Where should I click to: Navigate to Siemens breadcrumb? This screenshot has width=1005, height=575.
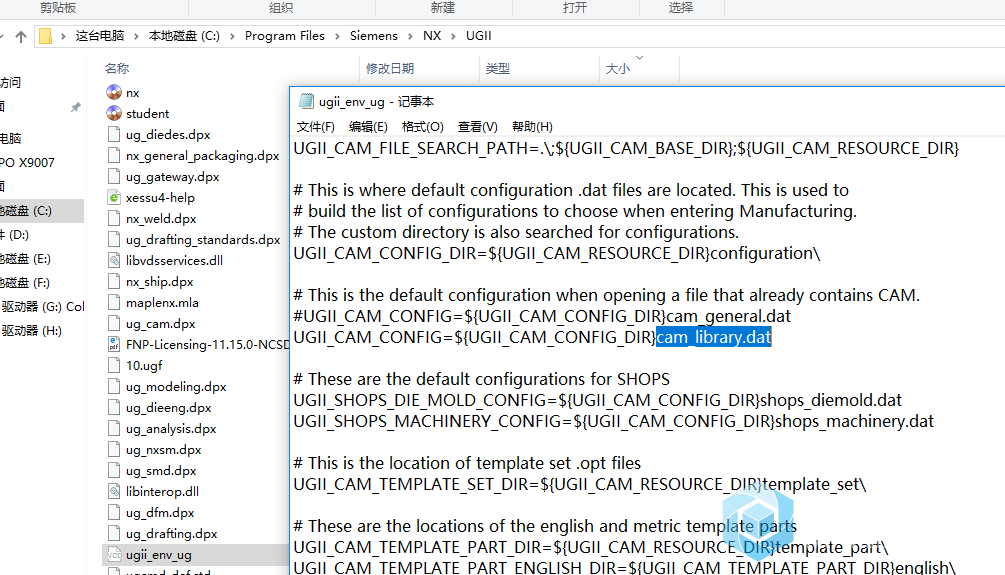[x=374, y=36]
